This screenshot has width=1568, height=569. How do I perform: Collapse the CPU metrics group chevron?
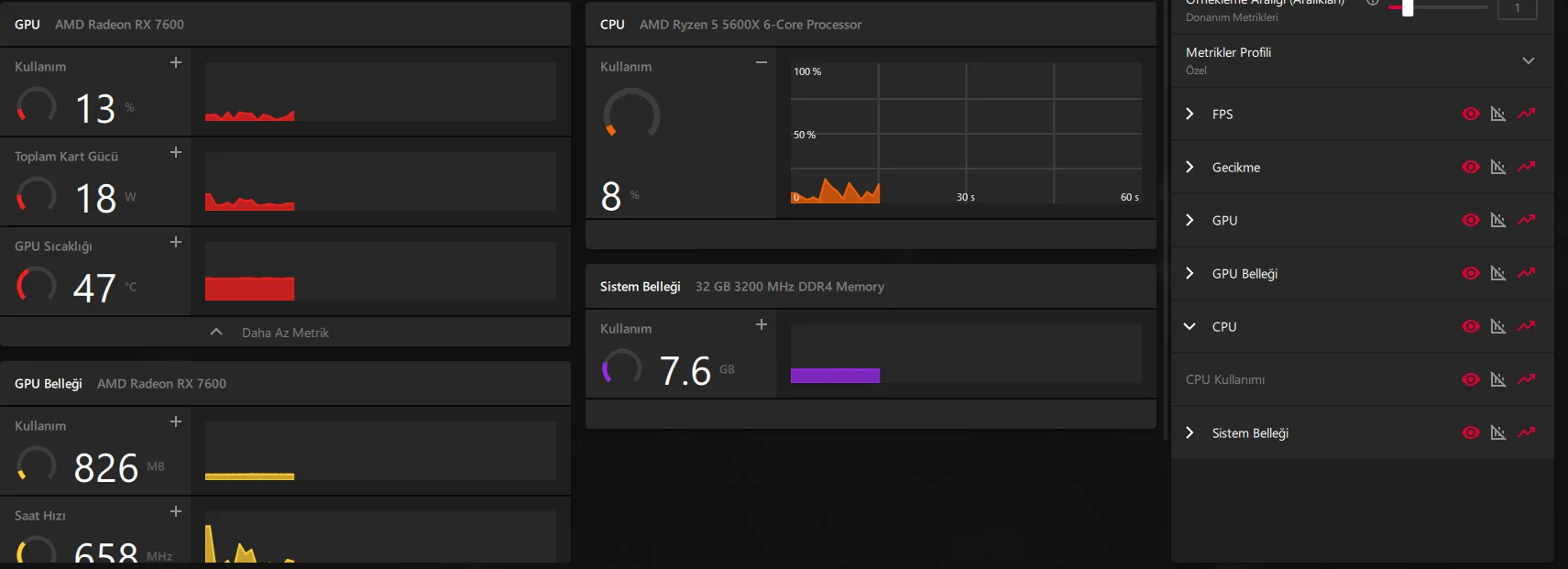(x=1190, y=326)
